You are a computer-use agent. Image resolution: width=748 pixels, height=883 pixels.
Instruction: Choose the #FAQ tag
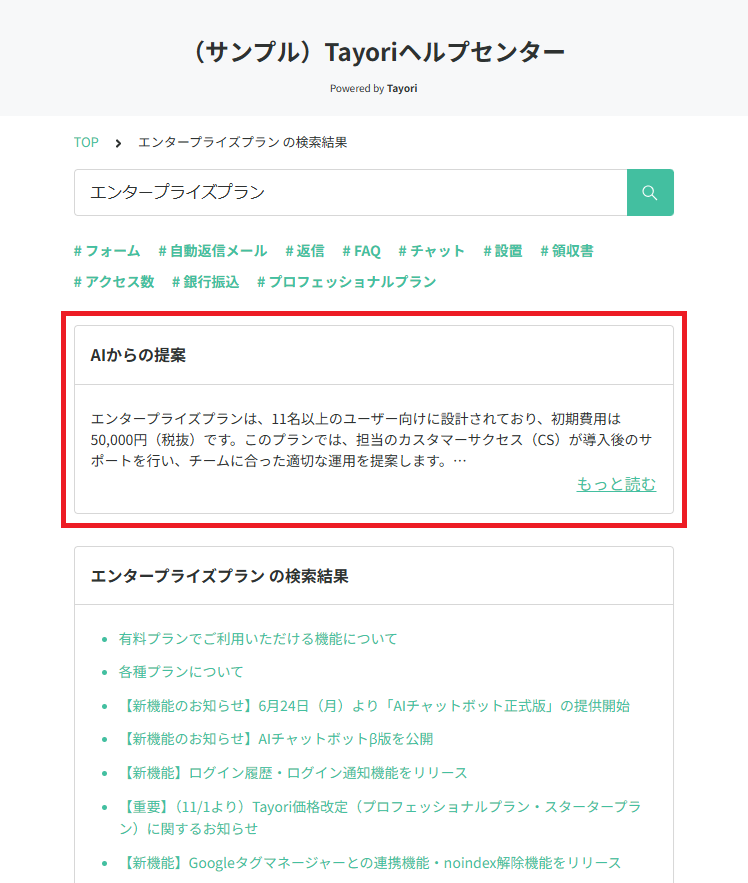(361, 251)
